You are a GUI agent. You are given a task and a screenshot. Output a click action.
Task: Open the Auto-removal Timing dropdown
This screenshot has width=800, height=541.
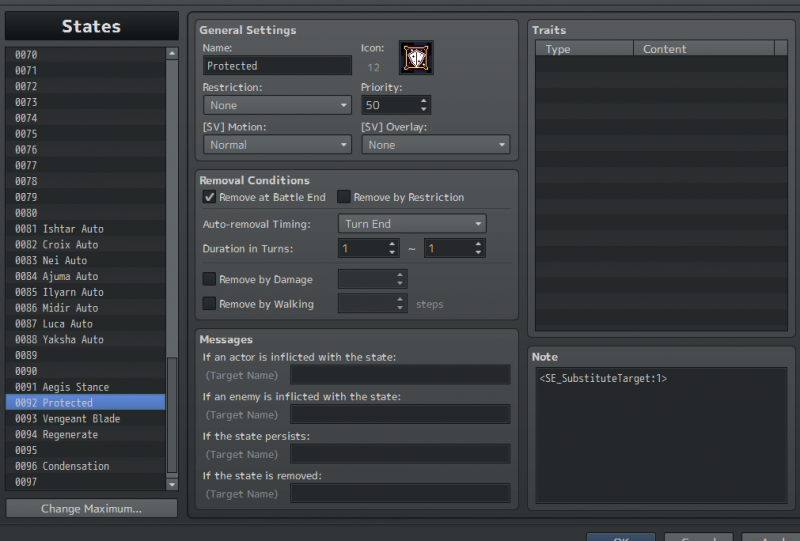412,224
